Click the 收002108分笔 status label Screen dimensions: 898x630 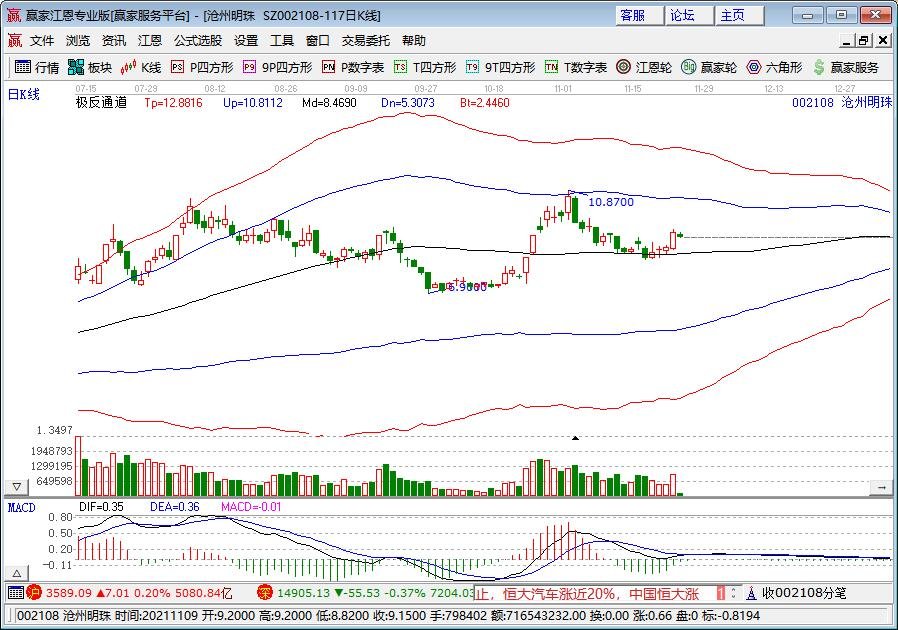point(804,593)
